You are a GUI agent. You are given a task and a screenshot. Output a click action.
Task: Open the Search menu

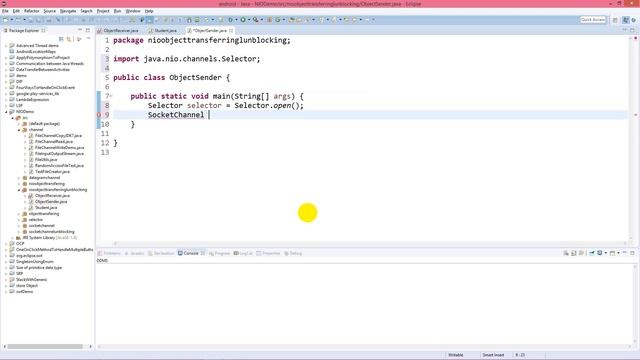pyautogui.click(x=86, y=11)
